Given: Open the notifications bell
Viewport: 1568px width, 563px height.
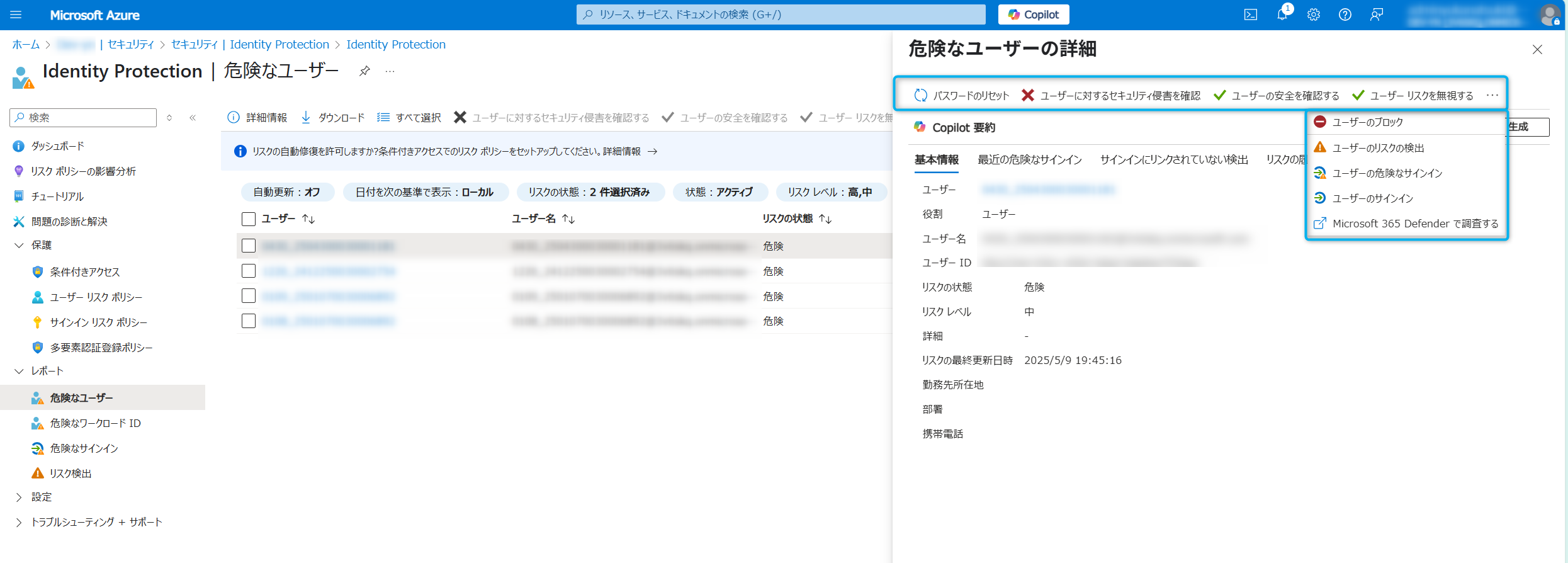Looking at the screenshot, I should pyautogui.click(x=1282, y=14).
